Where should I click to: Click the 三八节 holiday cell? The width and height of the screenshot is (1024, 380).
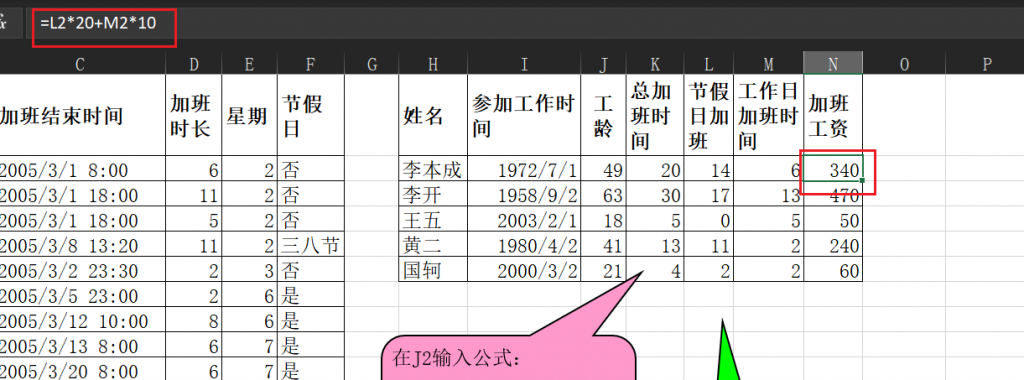(311, 245)
